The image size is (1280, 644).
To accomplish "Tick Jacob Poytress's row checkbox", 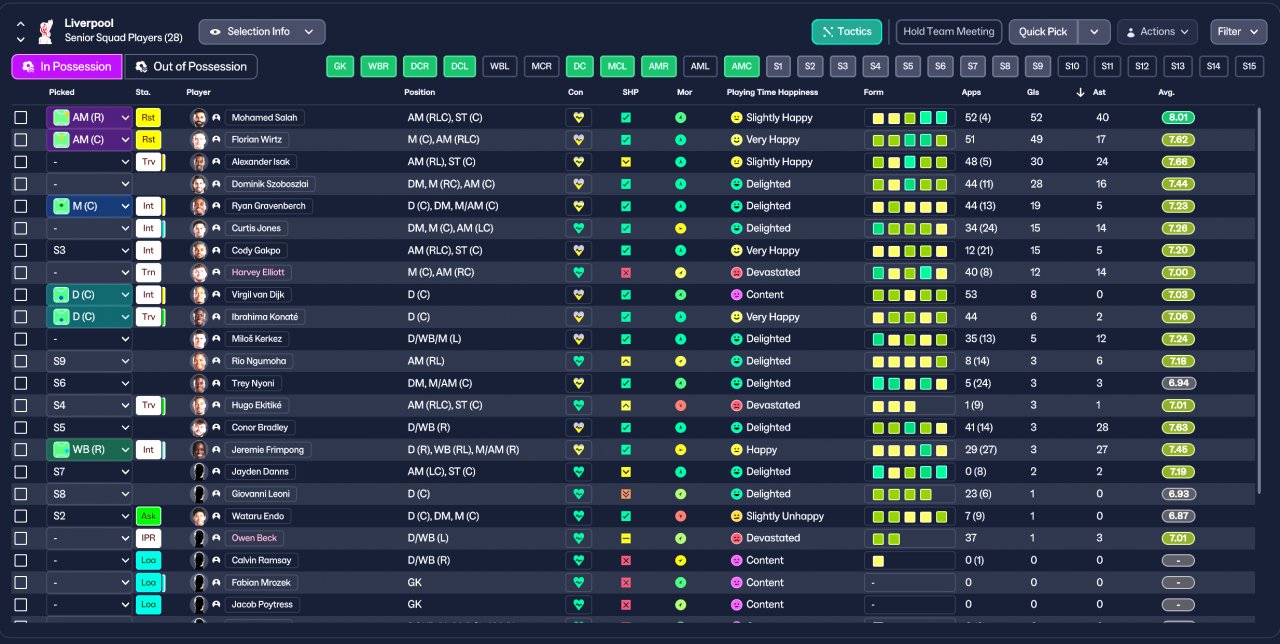I will (x=21, y=604).
